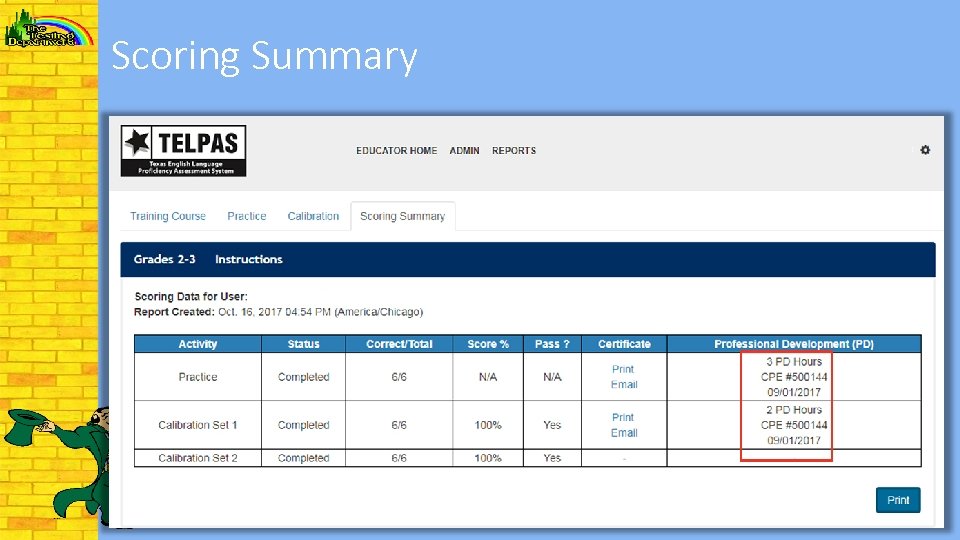This screenshot has width=960, height=540.
Task: Click the Report Created date text
Action: coord(320,312)
